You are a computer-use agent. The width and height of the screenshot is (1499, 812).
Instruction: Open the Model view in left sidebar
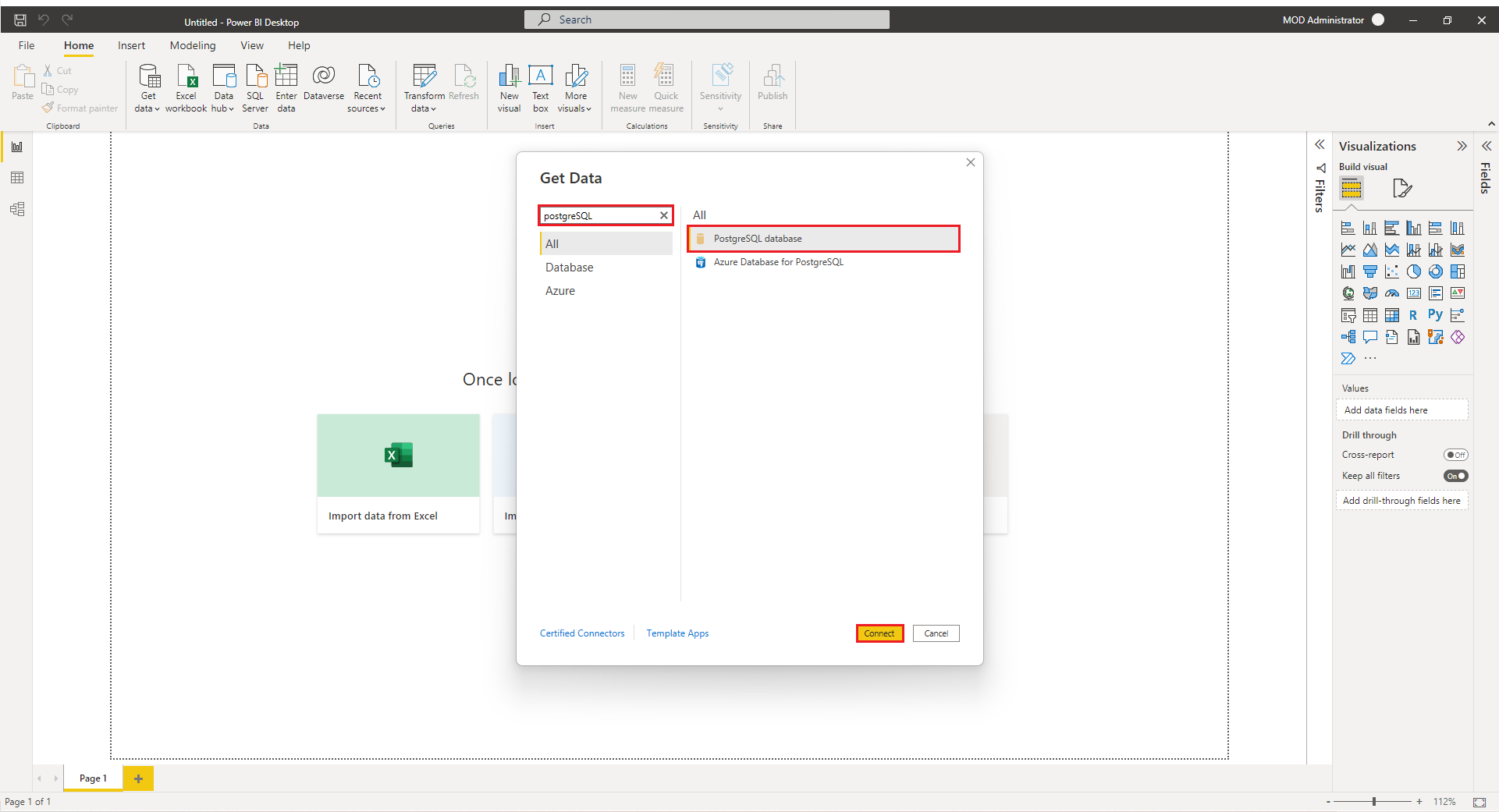tap(17, 209)
